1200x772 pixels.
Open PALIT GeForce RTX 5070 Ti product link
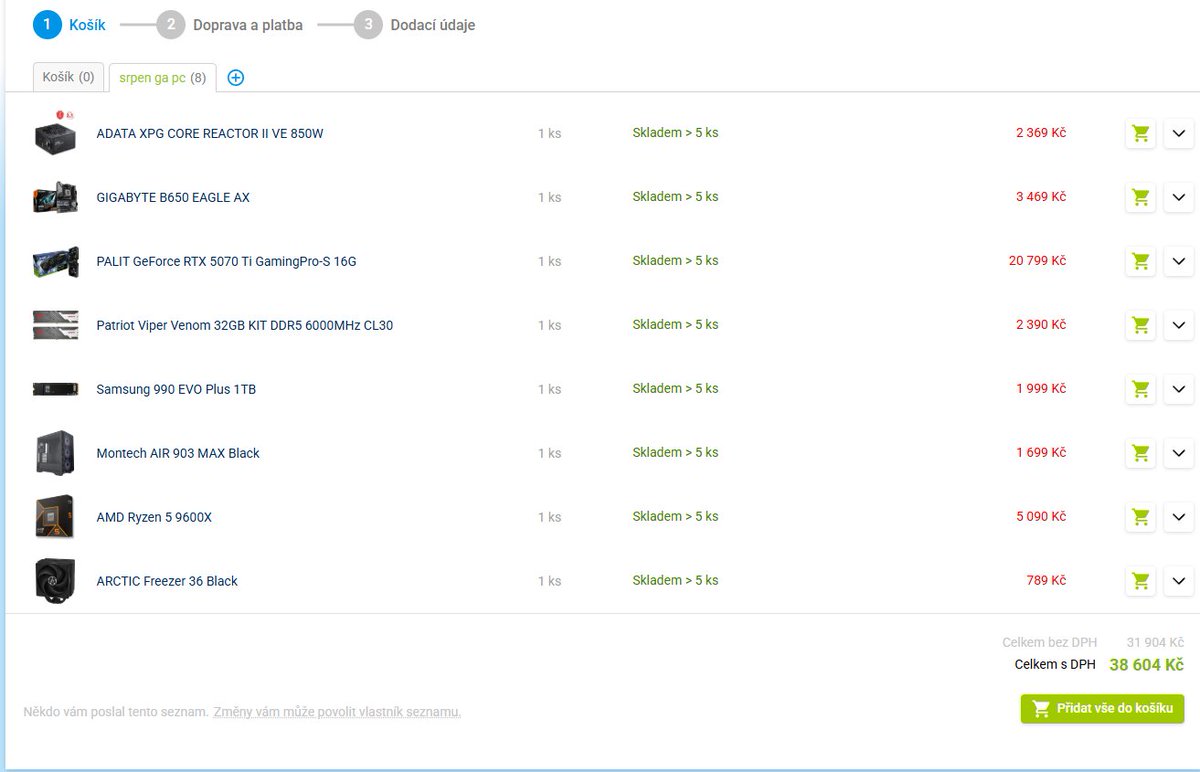[x=226, y=261]
